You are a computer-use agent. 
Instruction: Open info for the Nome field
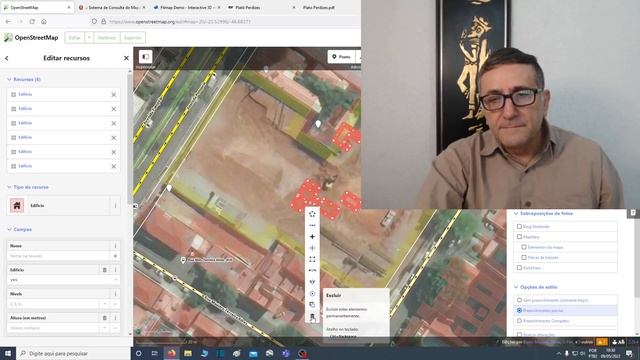[115, 246]
